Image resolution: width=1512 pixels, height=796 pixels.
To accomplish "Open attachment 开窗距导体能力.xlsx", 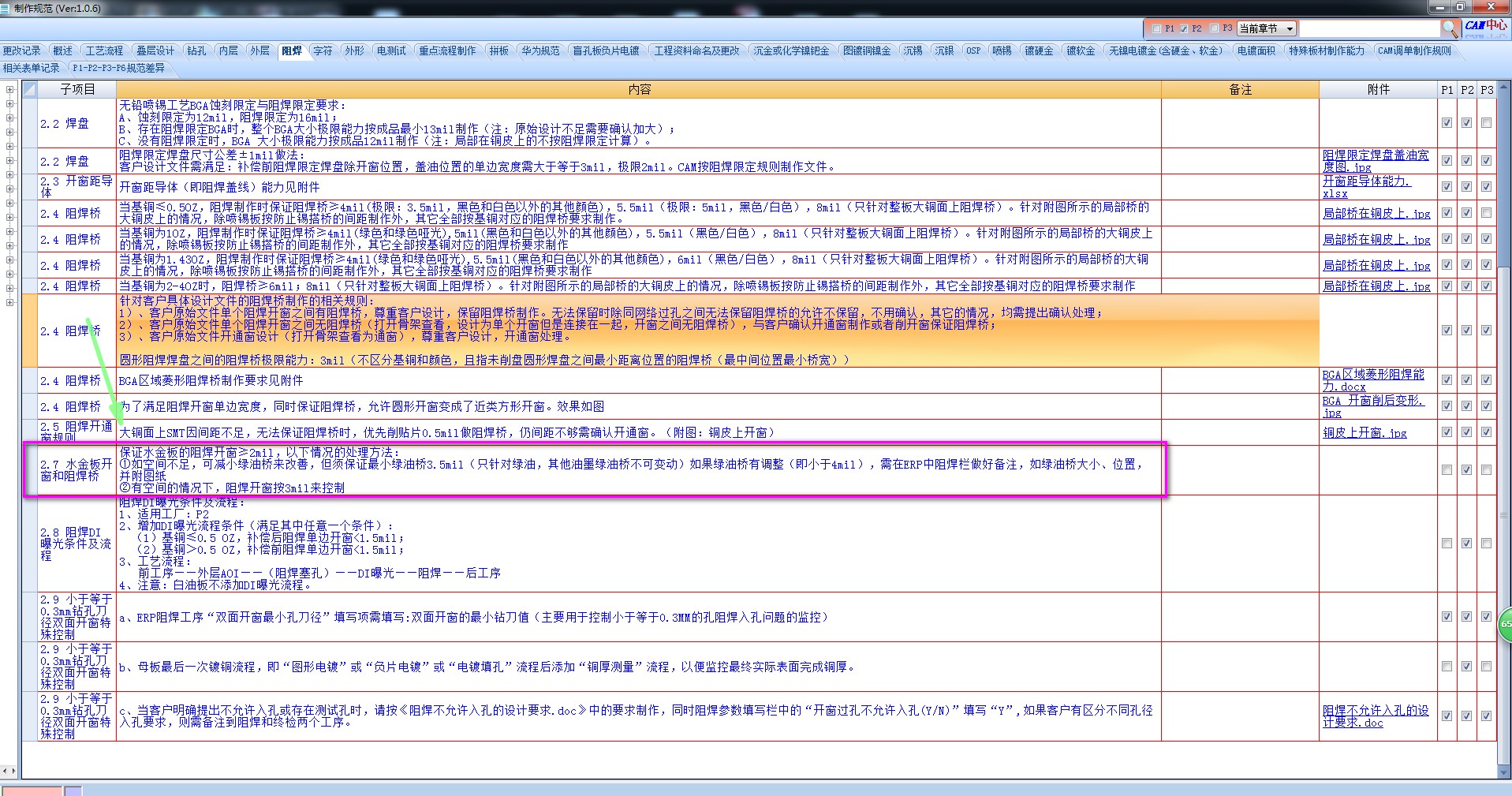I will point(1366,187).
